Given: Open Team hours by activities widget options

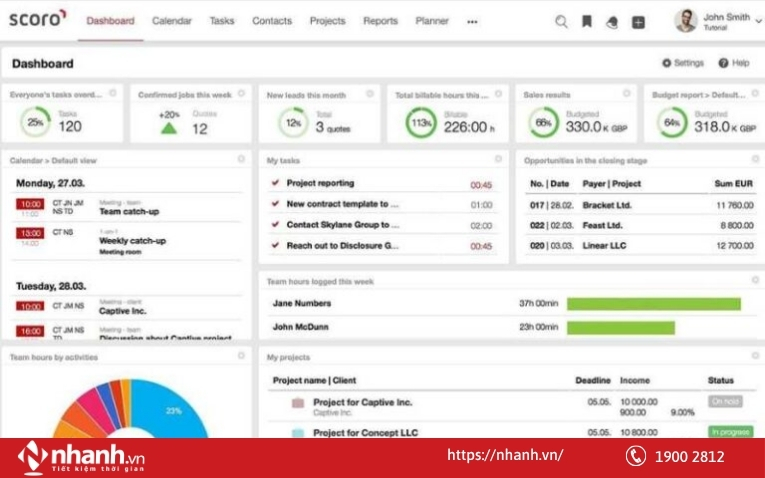Looking at the screenshot, I should pos(241,356).
